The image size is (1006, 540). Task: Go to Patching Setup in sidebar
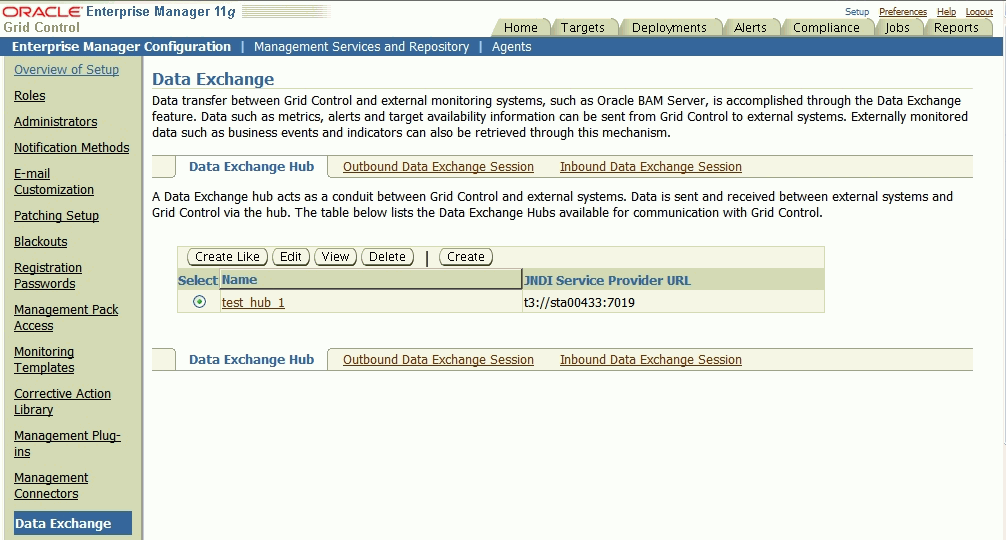(x=56, y=215)
